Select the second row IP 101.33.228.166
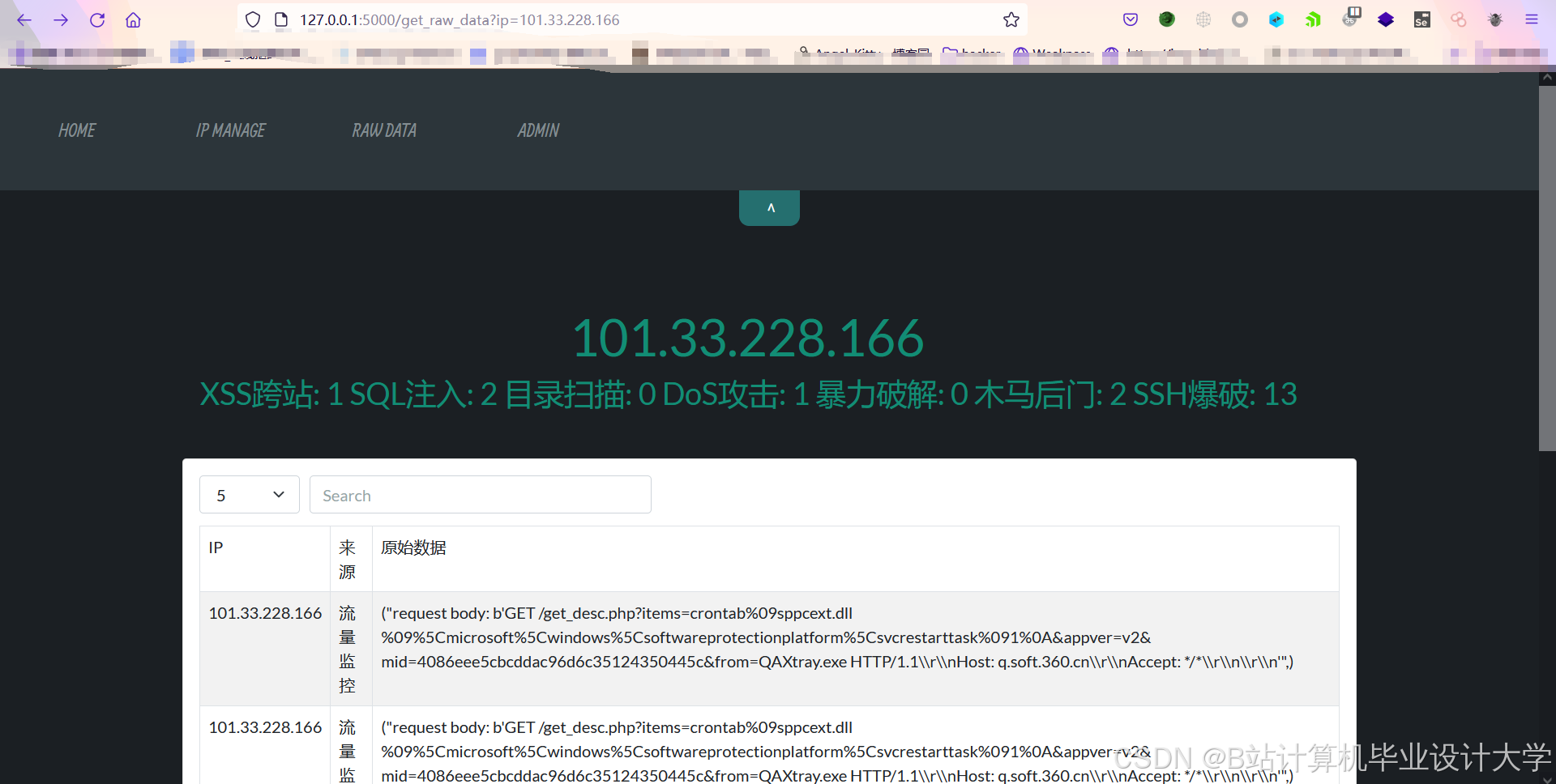Image resolution: width=1556 pixels, height=784 pixels. 265,727
